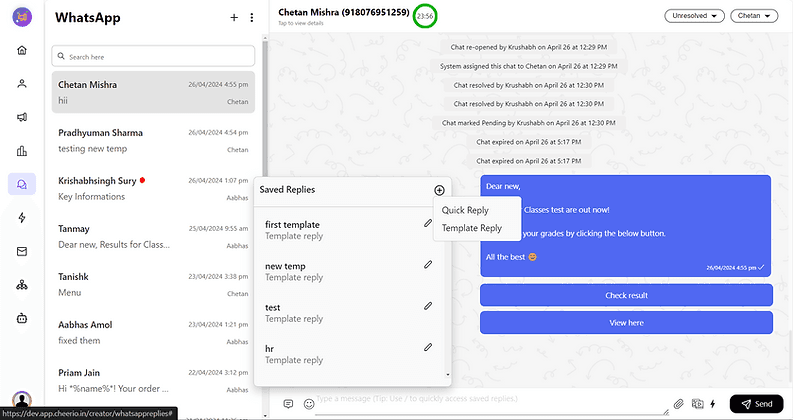Viewport: 793px width, 420px height.
Task: Click the 'View here' message button
Action: [x=626, y=323]
